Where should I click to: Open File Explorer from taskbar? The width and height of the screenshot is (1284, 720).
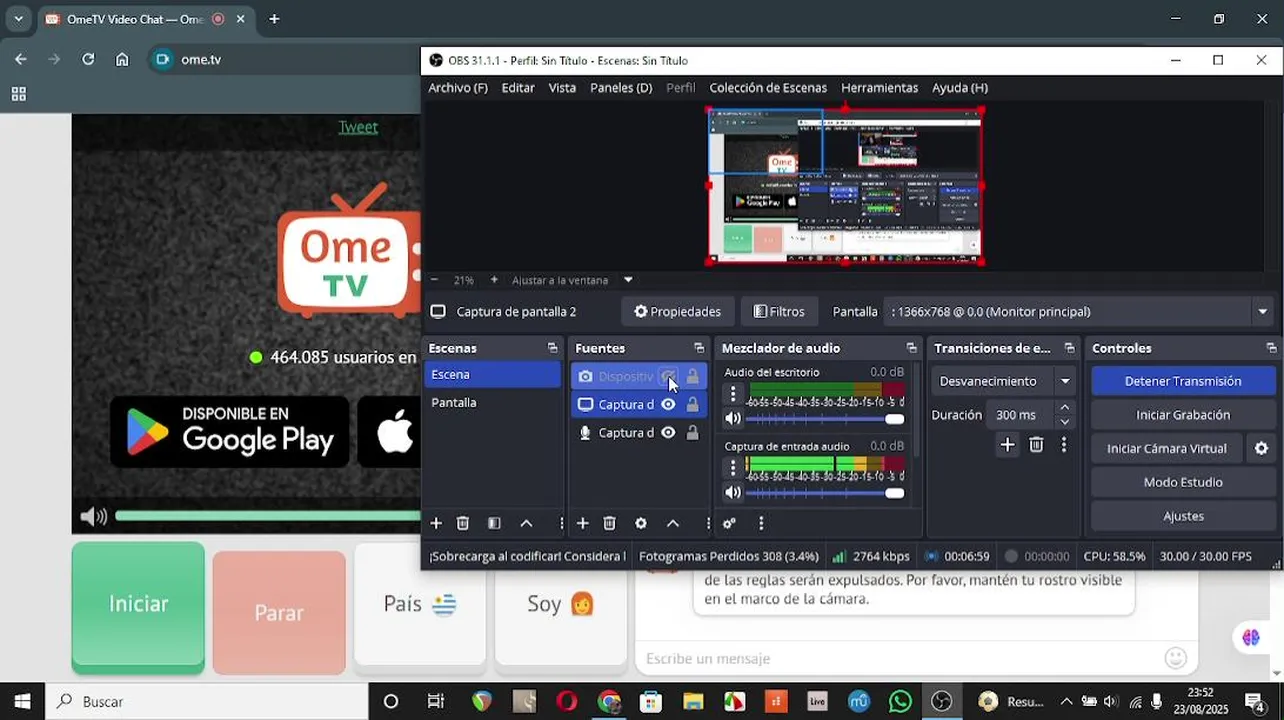point(692,702)
